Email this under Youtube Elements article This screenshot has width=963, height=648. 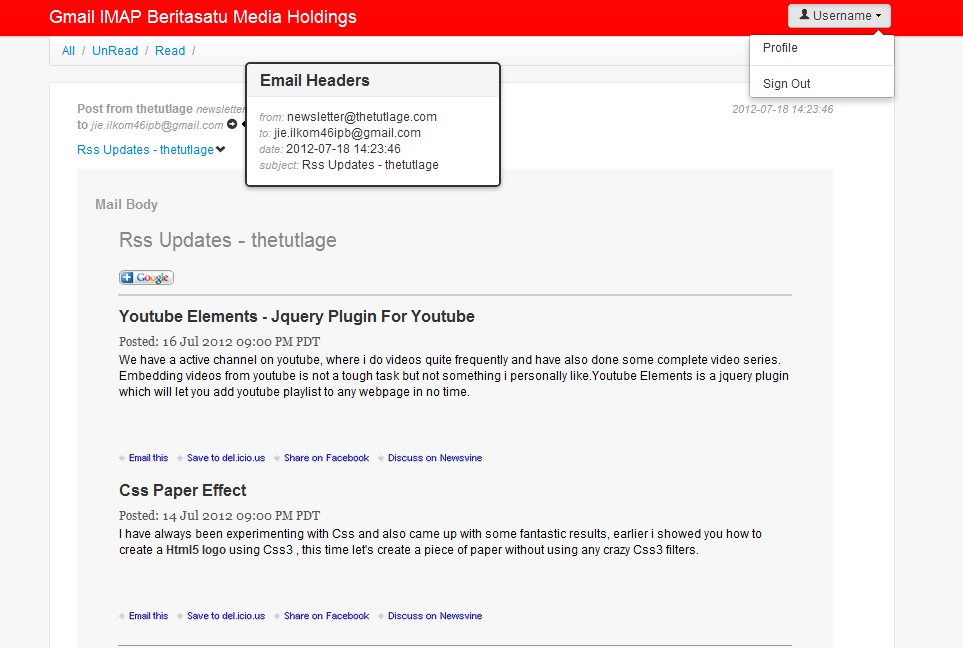[148, 458]
